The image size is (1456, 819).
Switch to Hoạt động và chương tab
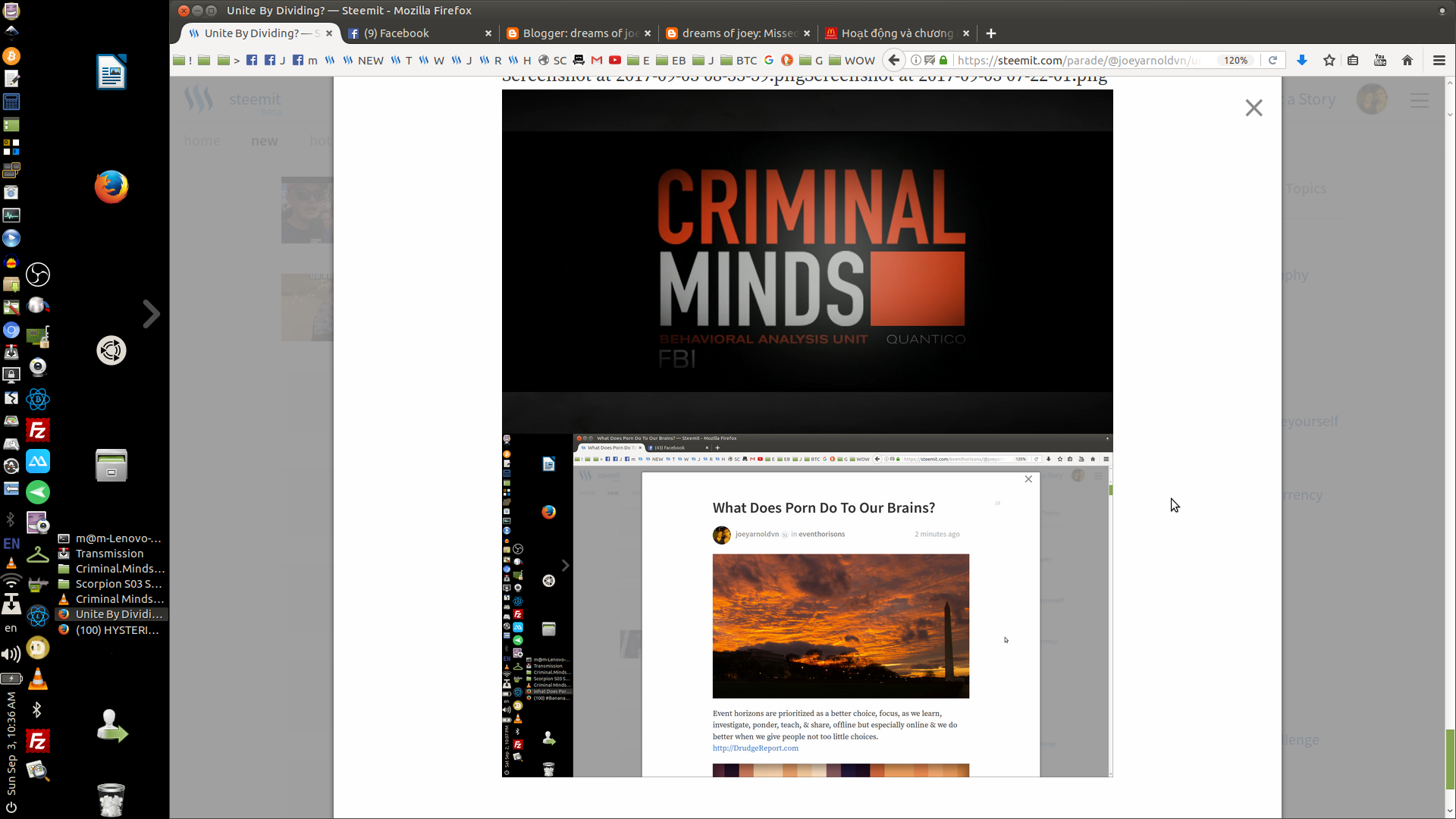(x=897, y=33)
